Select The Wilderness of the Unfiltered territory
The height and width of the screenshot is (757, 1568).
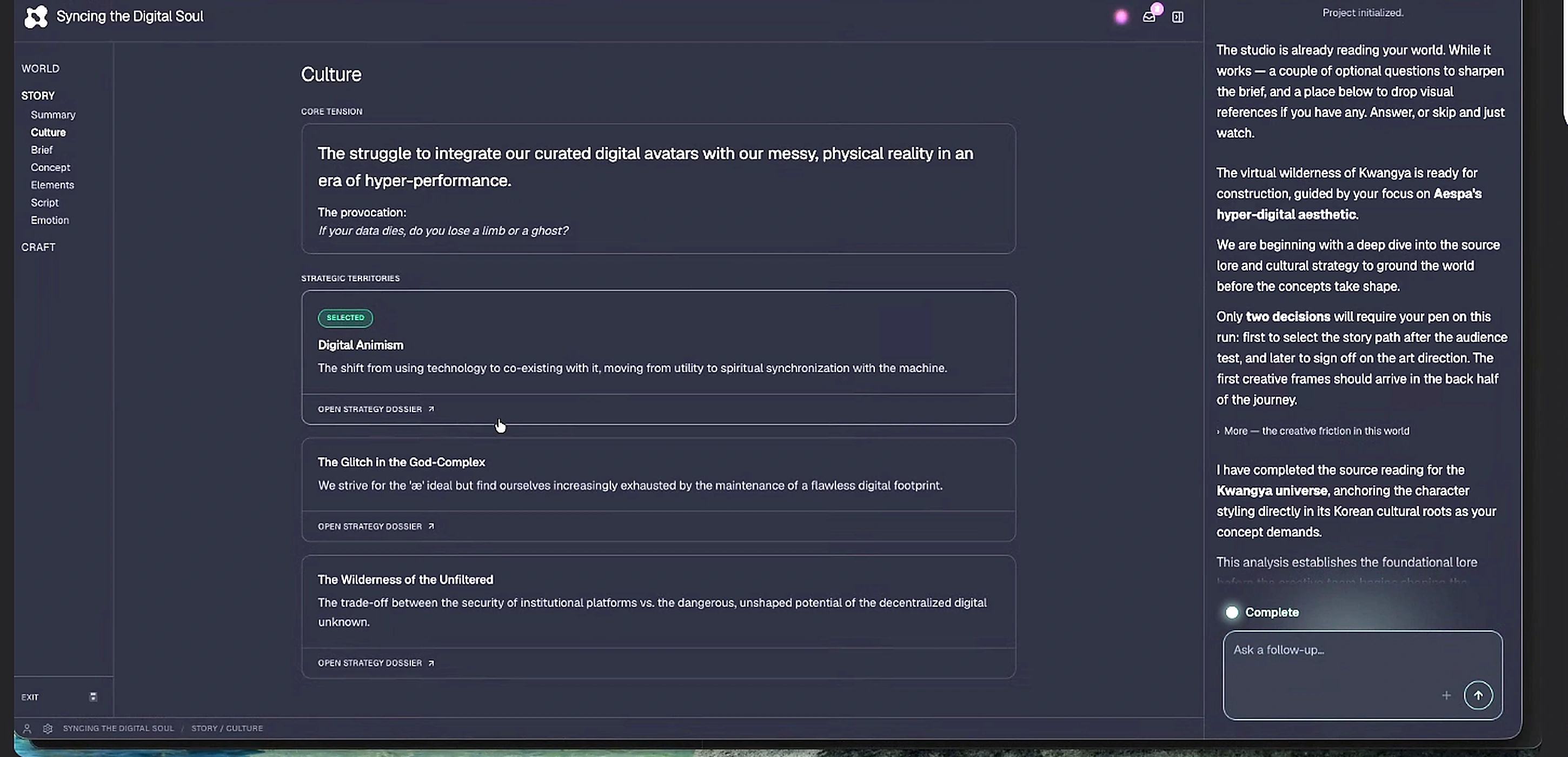pos(658,601)
